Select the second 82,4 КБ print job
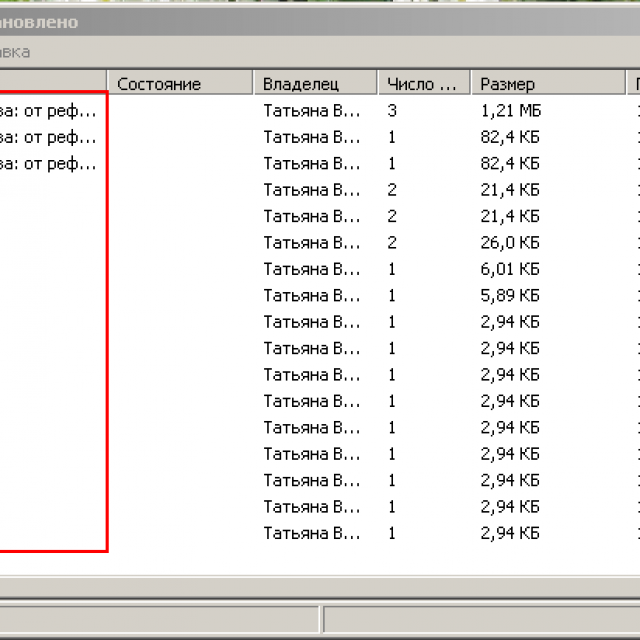 pos(510,163)
